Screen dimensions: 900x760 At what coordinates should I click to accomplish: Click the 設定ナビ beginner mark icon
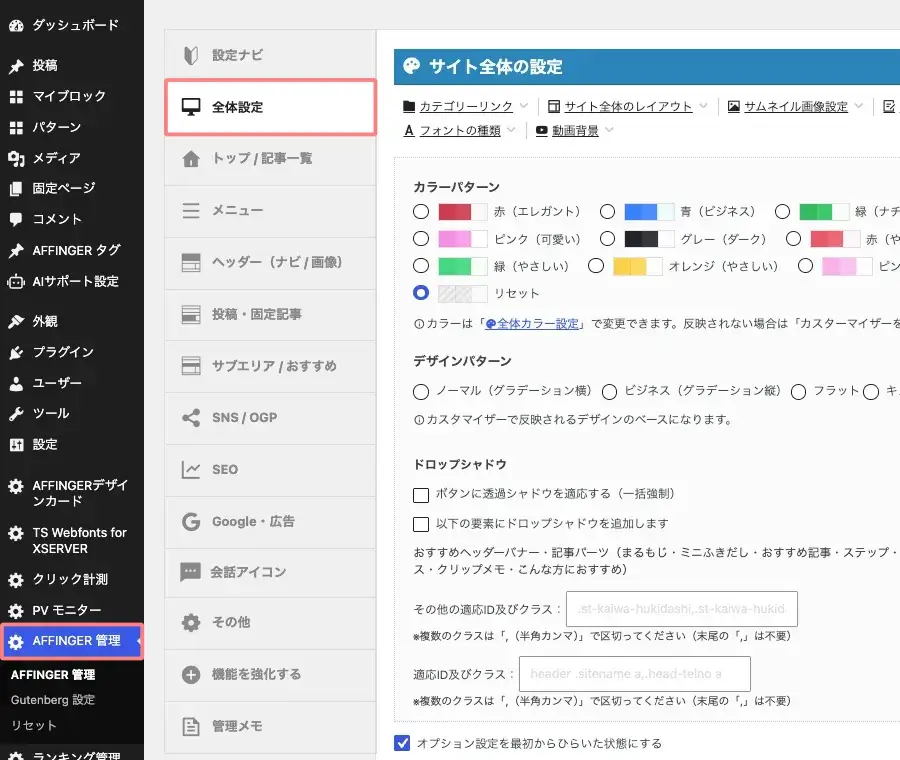tap(191, 55)
